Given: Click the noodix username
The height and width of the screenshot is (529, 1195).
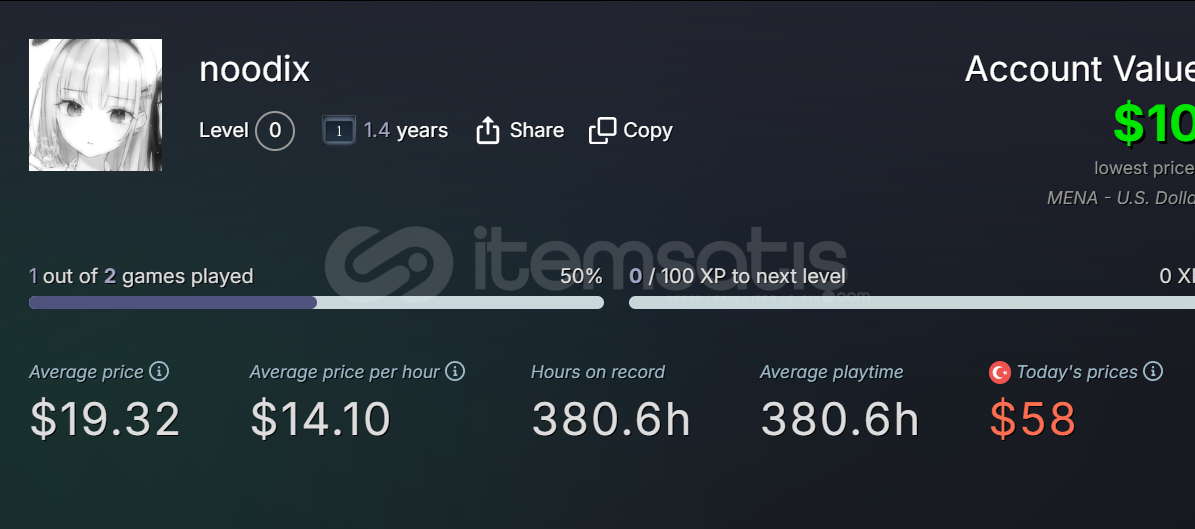Looking at the screenshot, I should click(255, 69).
